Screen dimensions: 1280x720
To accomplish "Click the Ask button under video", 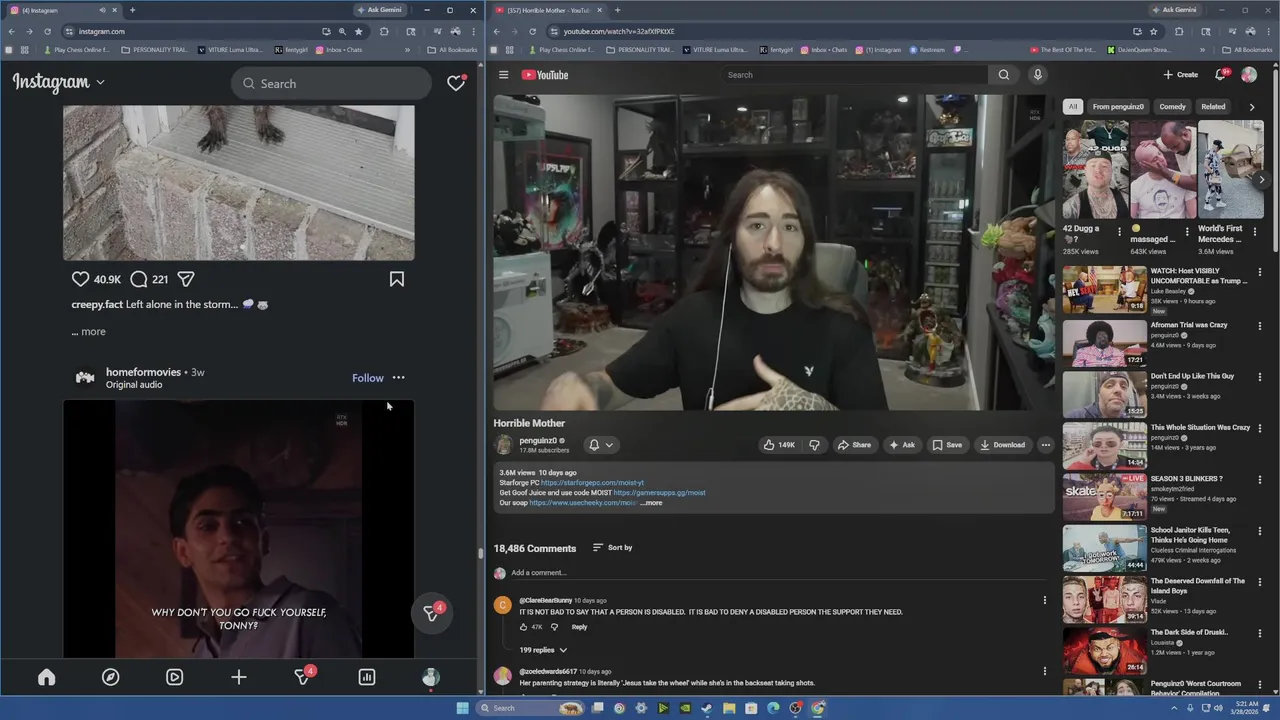I will click(902, 445).
